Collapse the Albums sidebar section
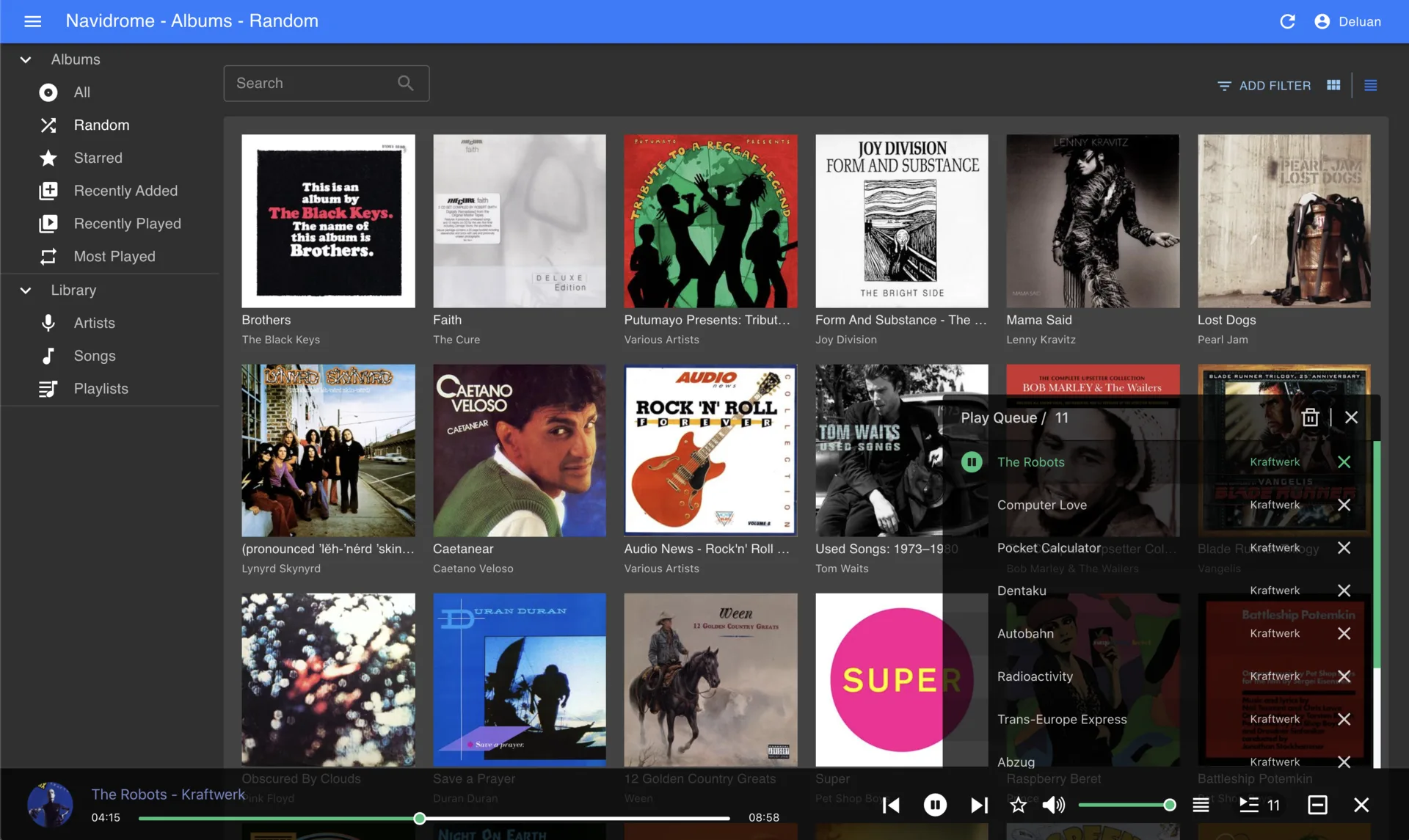 click(x=26, y=59)
